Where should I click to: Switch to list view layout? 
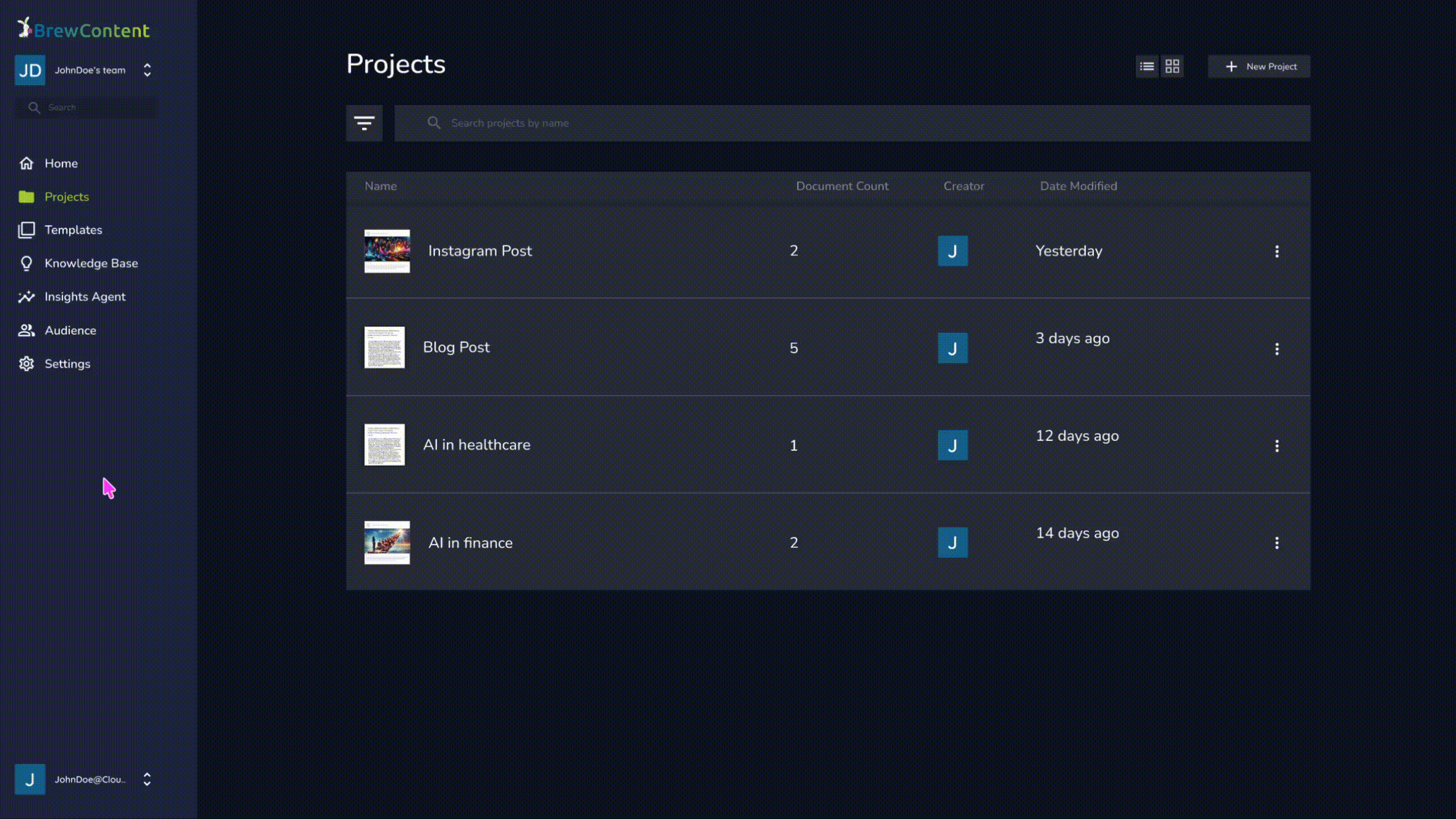pos(1147,67)
